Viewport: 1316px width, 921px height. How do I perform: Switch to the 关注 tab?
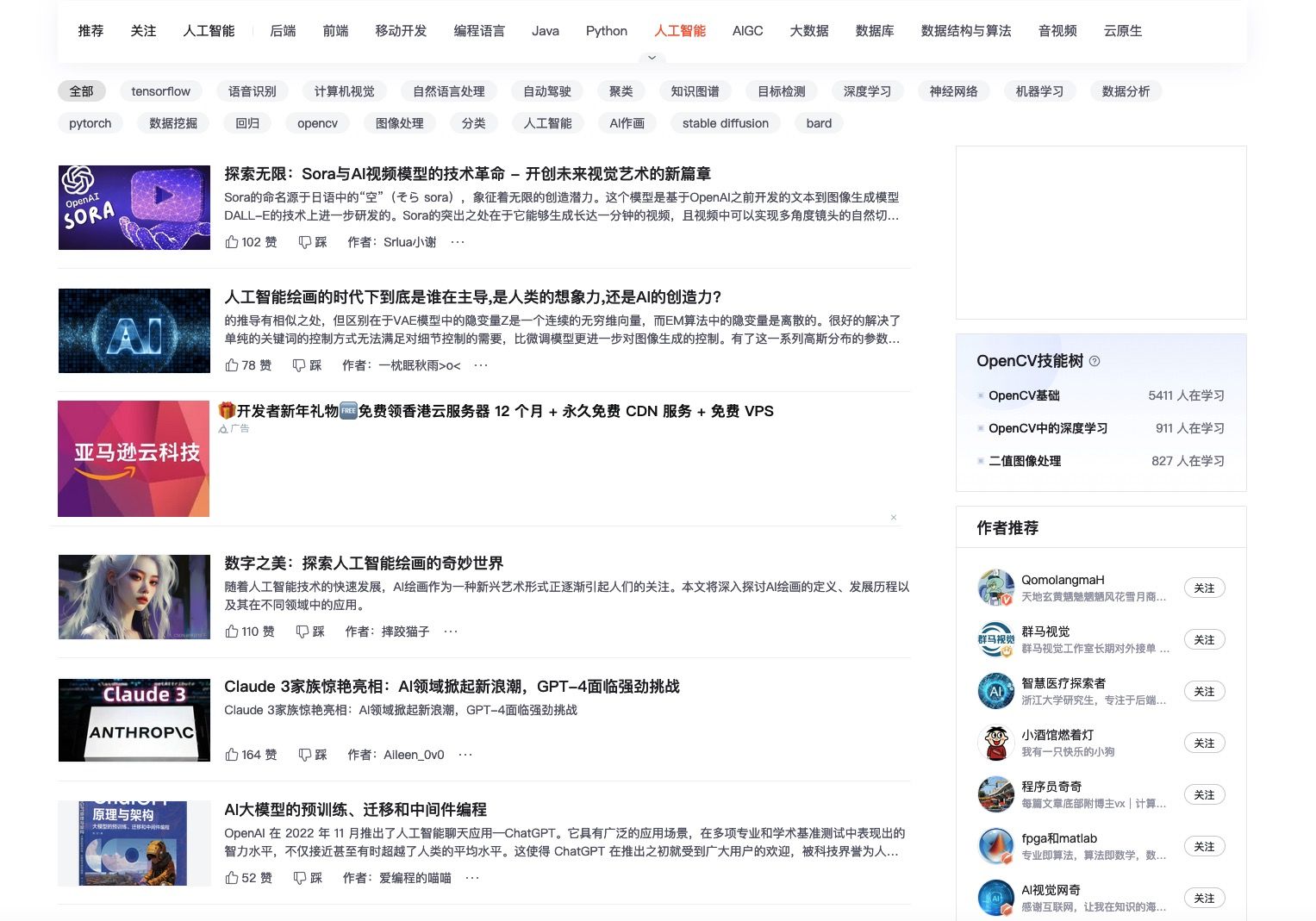click(x=143, y=31)
